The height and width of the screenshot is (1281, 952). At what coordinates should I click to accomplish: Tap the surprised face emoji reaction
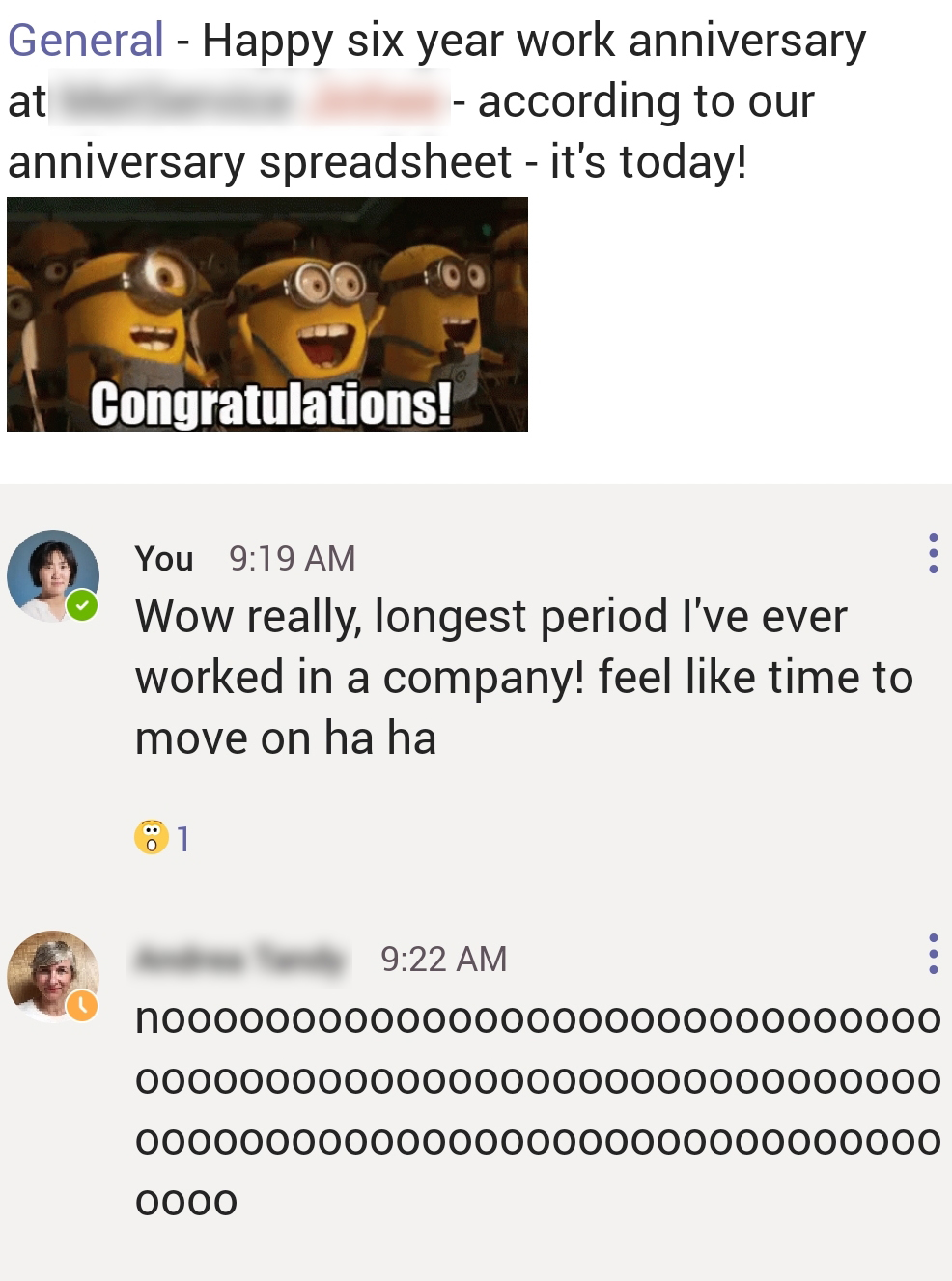click(x=152, y=837)
